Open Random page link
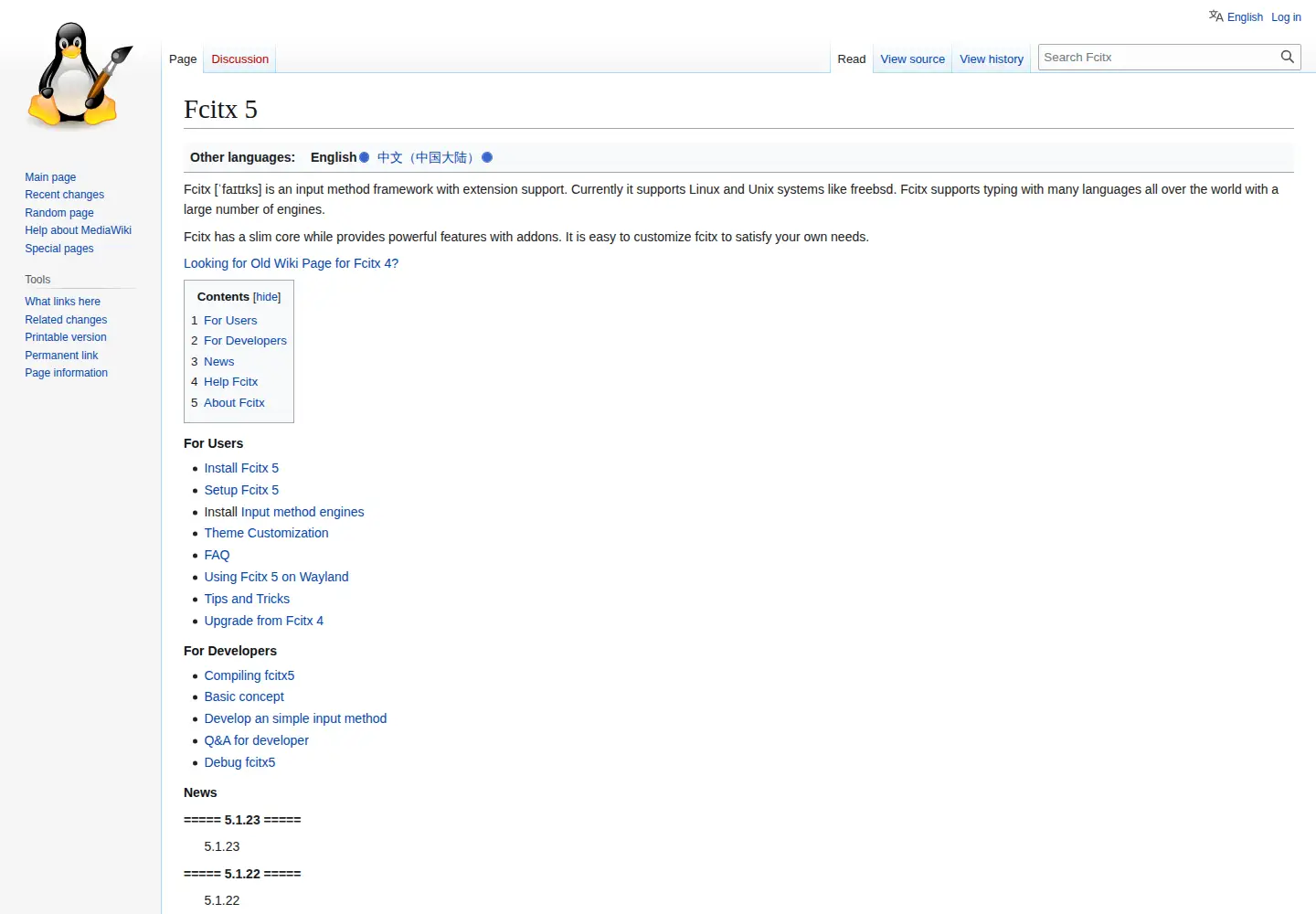1316x914 pixels. pyautogui.click(x=59, y=213)
